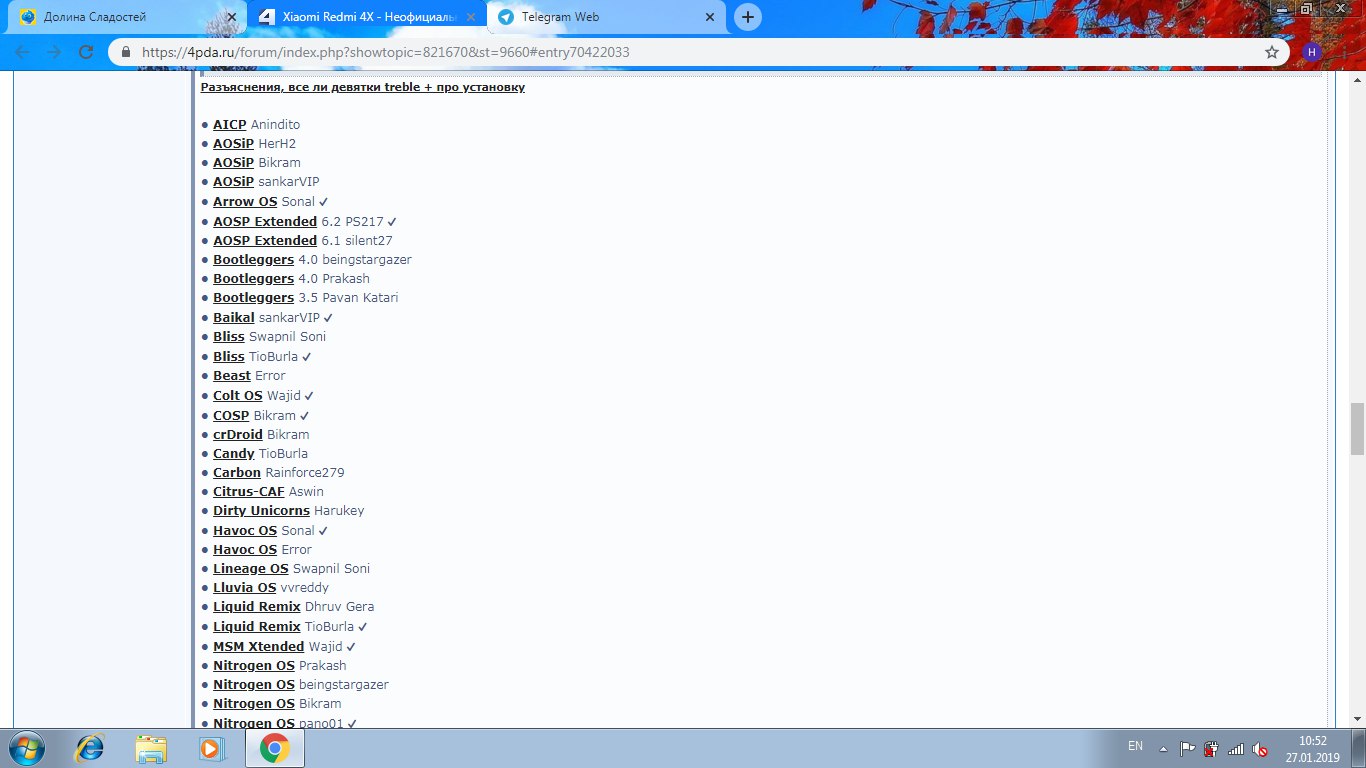The height and width of the screenshot is (768, 1366).
Task: Open Havoc OS Error link
Action: 245,549
